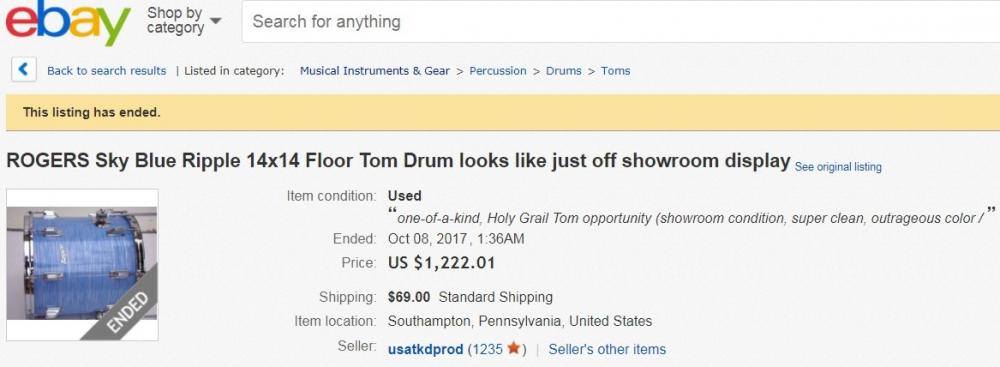Click the Shop by category arrow
This screenshot has height=367, width=1000.
coord(216,20)
